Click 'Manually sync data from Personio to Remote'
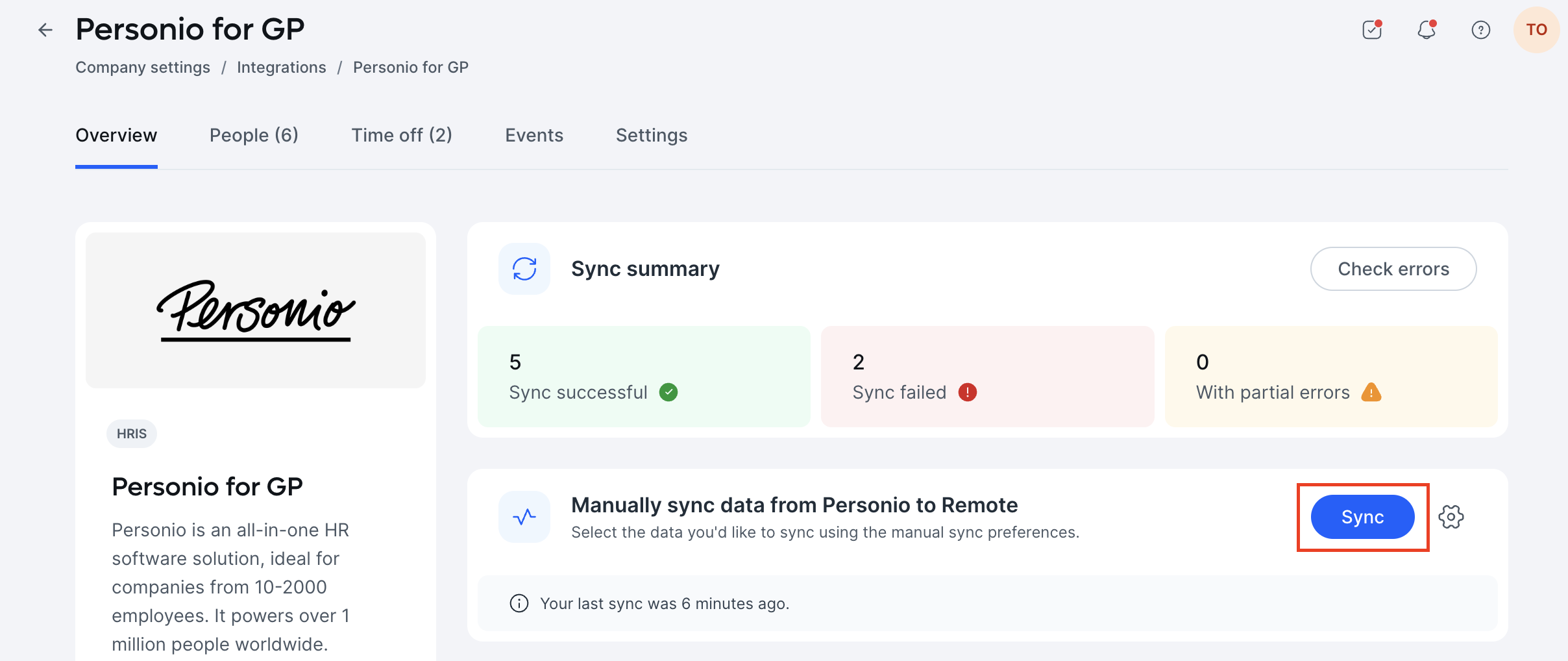This screenshot has height=661, width=1568. [794, 505]
